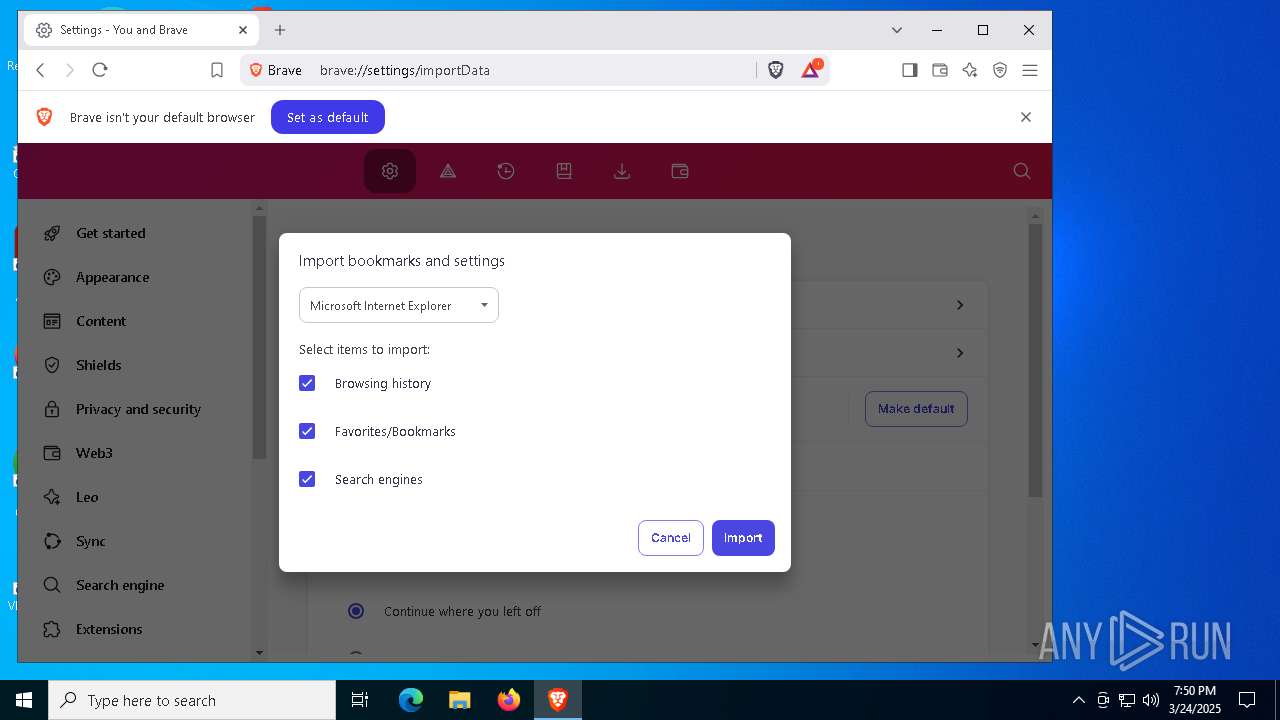Toggle the sidebar panel icon
The image size is (1280, 720).
[x=910, y=70]
